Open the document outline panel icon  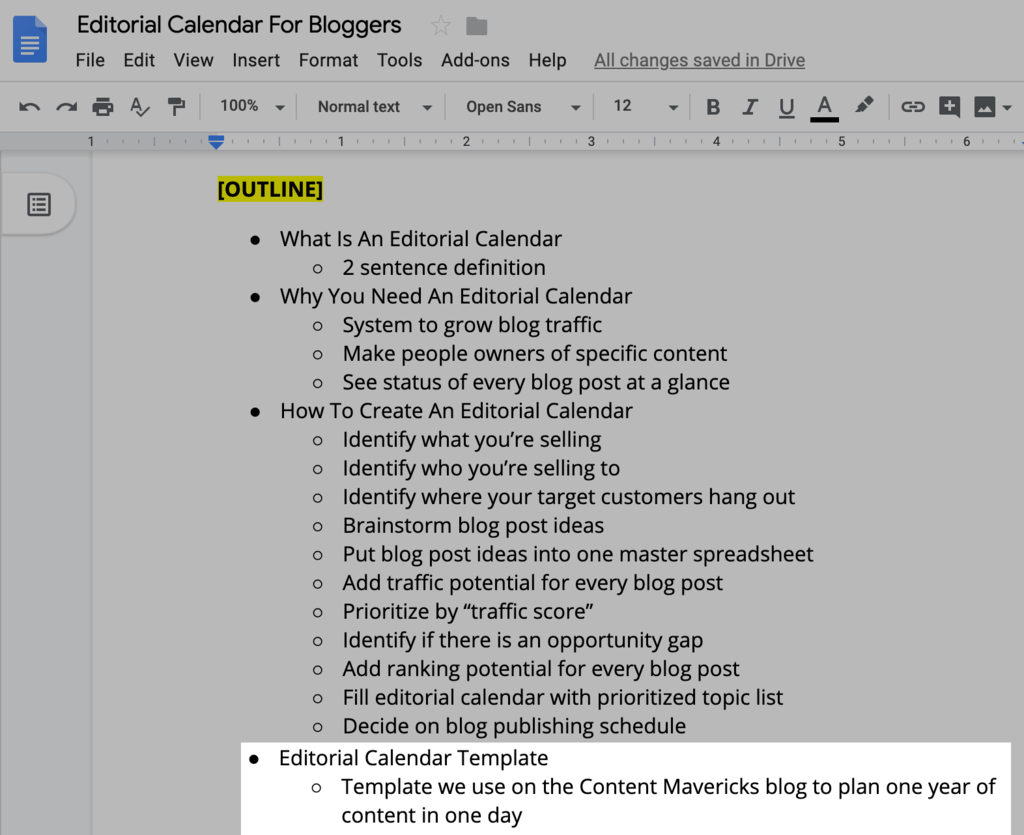tap(39, 204)
